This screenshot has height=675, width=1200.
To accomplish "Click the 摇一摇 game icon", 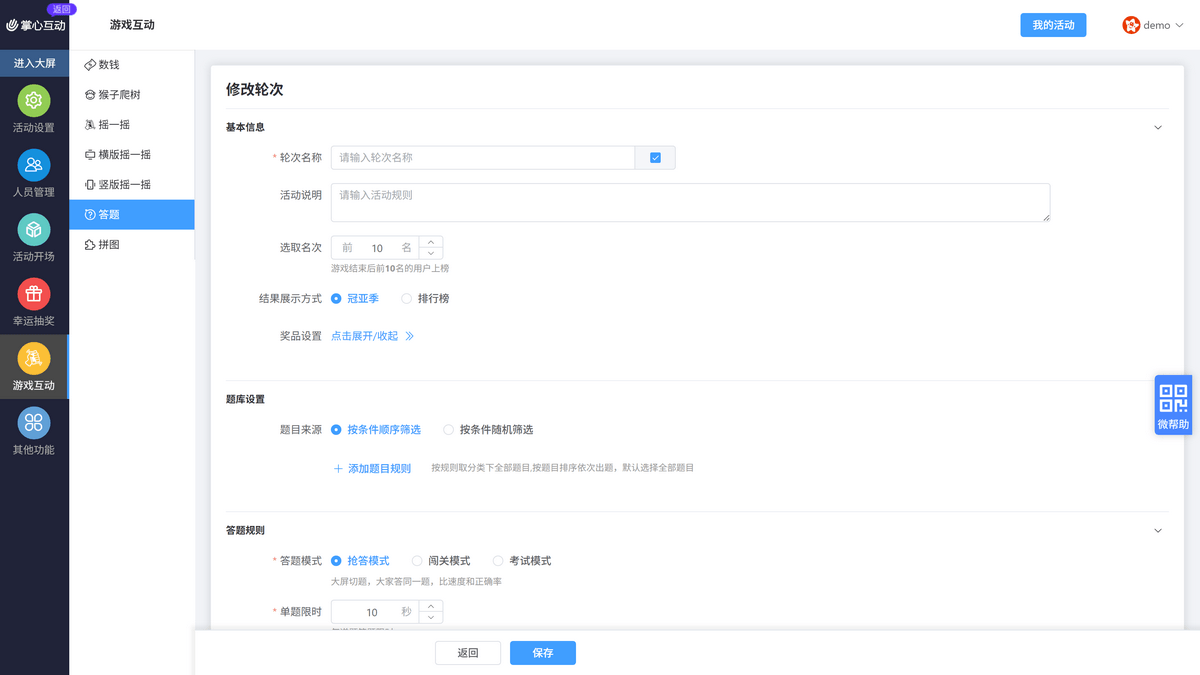I will point(90,124).
